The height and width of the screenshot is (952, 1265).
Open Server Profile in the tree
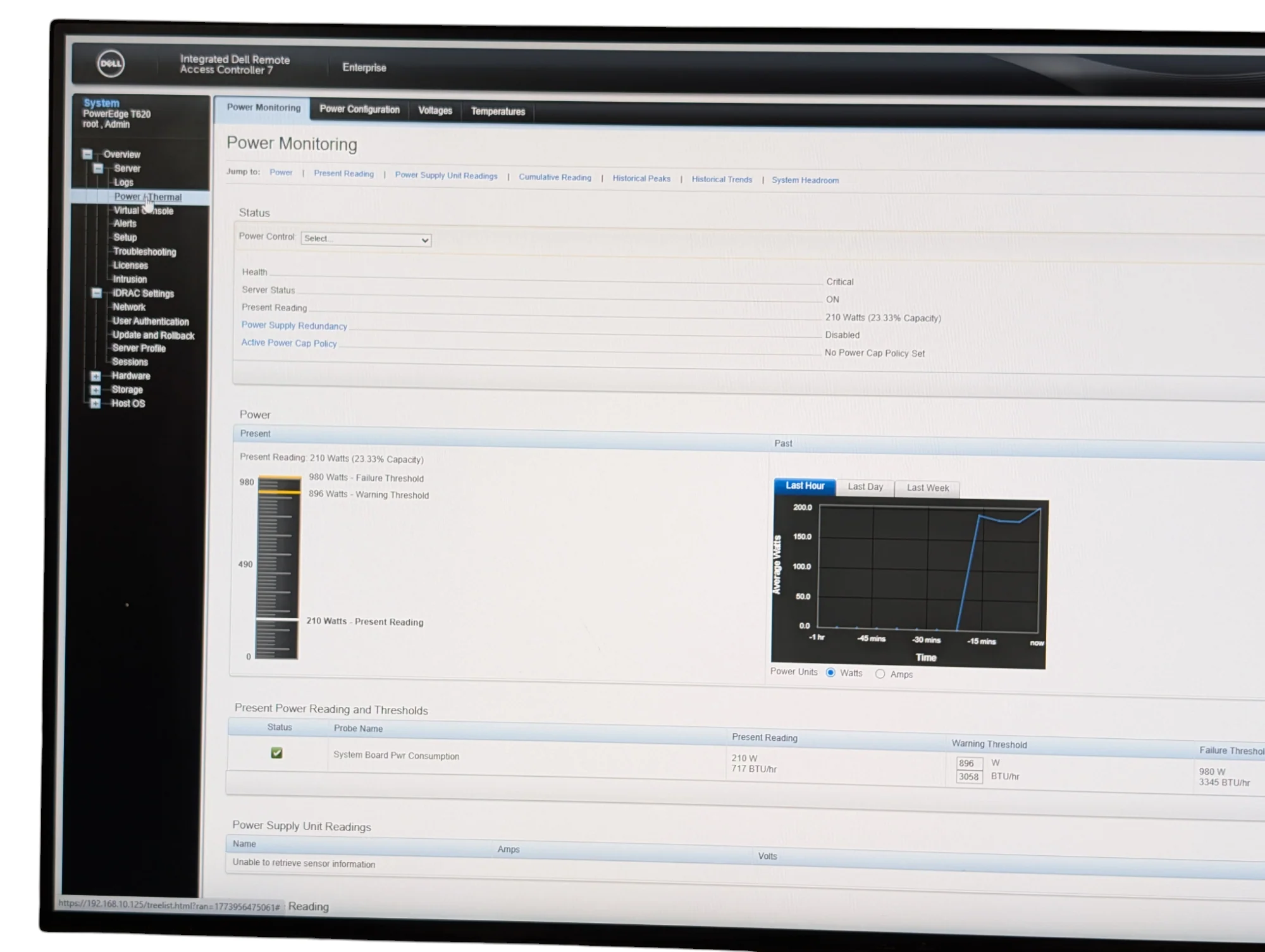coord(139,348)
